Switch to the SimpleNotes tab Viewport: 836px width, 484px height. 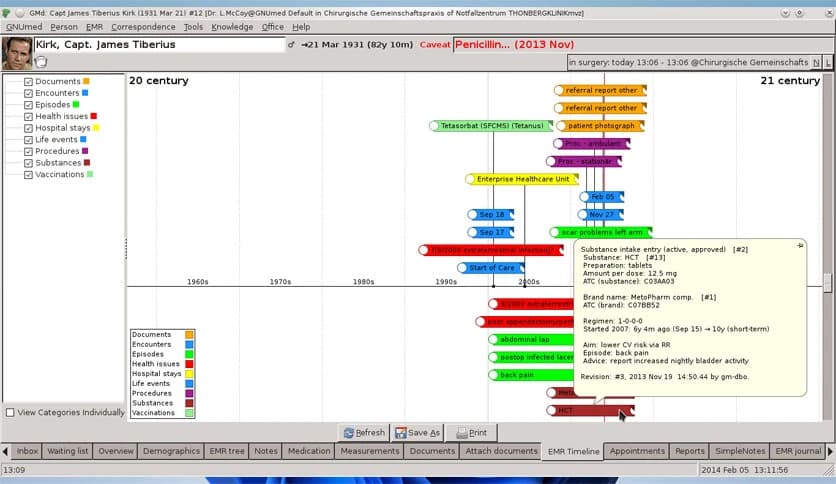[739, 451]
